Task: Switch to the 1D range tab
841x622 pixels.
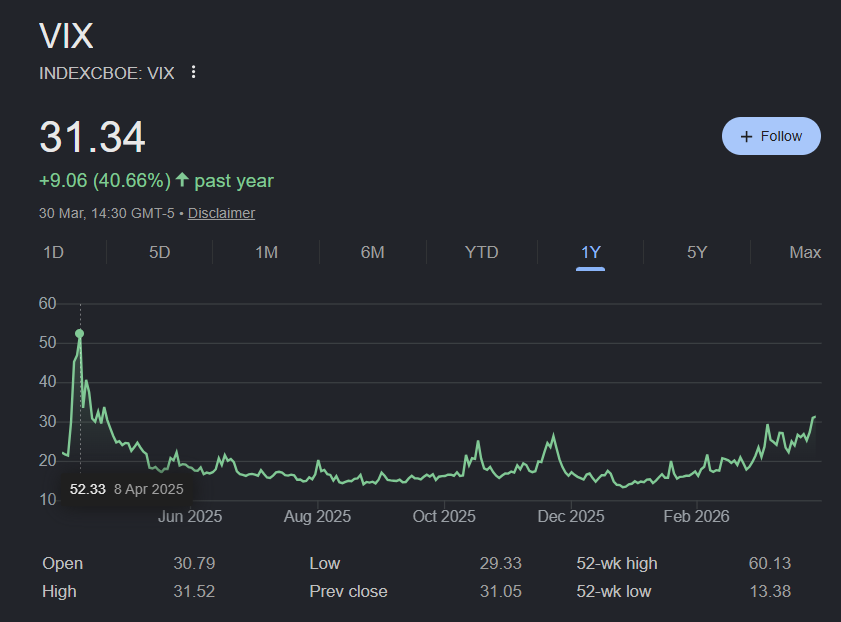Action: [x=54, y=252]
